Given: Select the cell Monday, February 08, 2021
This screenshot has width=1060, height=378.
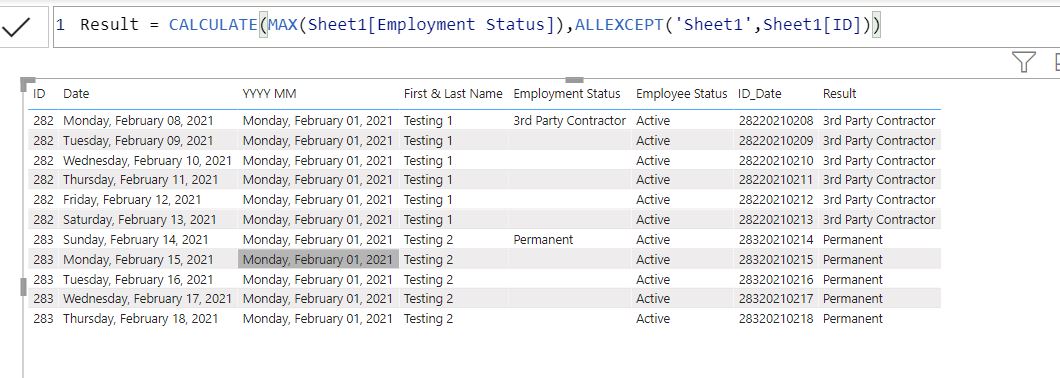Looking at the screenshot, I should (x=138, y=121).
